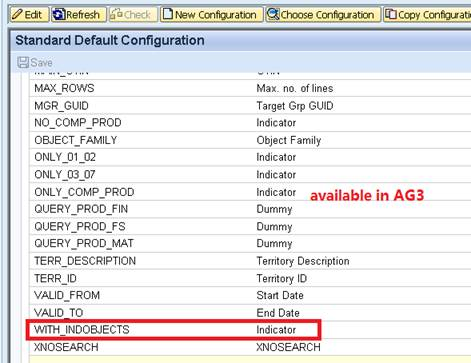The height and width of the screenshot is (363, 471).
Task: Select the TERR_ID field name
Action: 55,278
